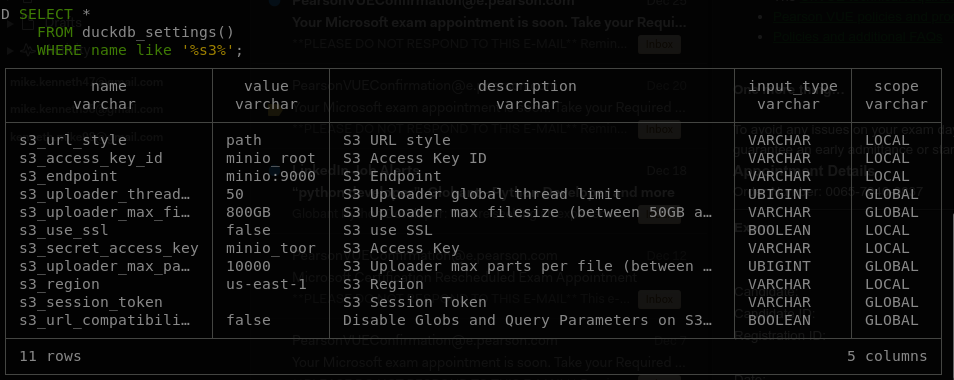Click the activity pulse icon behind WHERE

coord(27,50)
